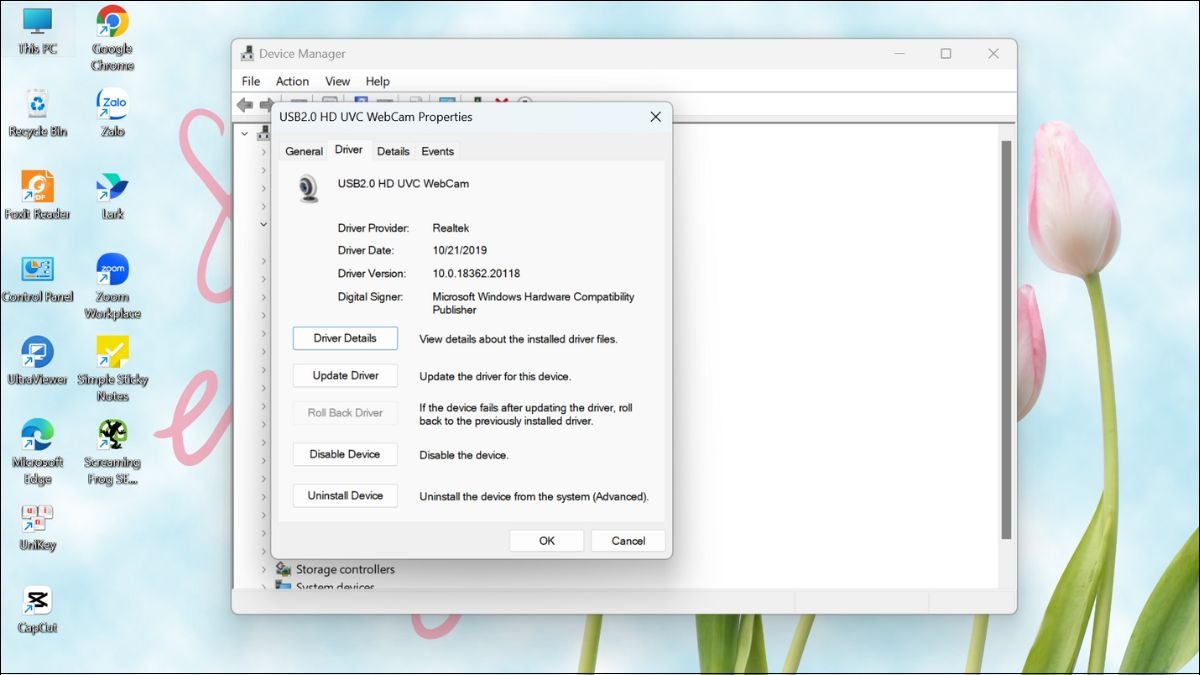Viewport: 1200px width, 675px height.
Task: Select the Screaming Frog desktop shortcut
Action: 112,453
